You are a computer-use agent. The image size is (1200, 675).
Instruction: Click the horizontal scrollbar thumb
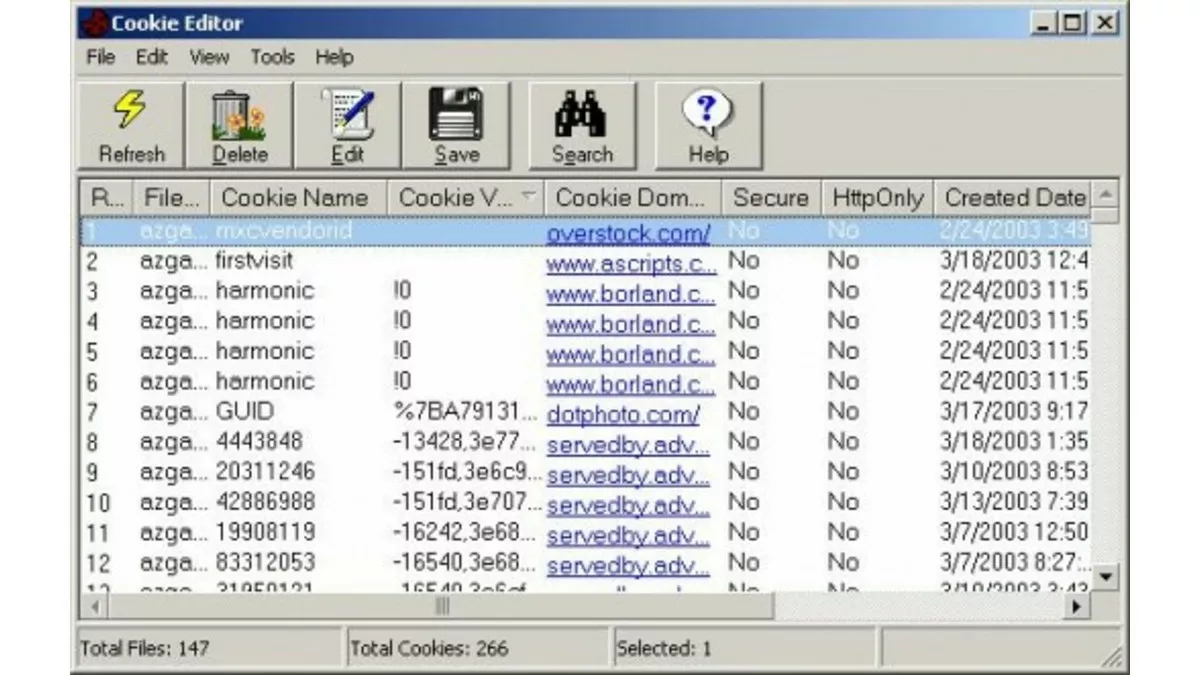pyautogui.click(x=441, y=606)
